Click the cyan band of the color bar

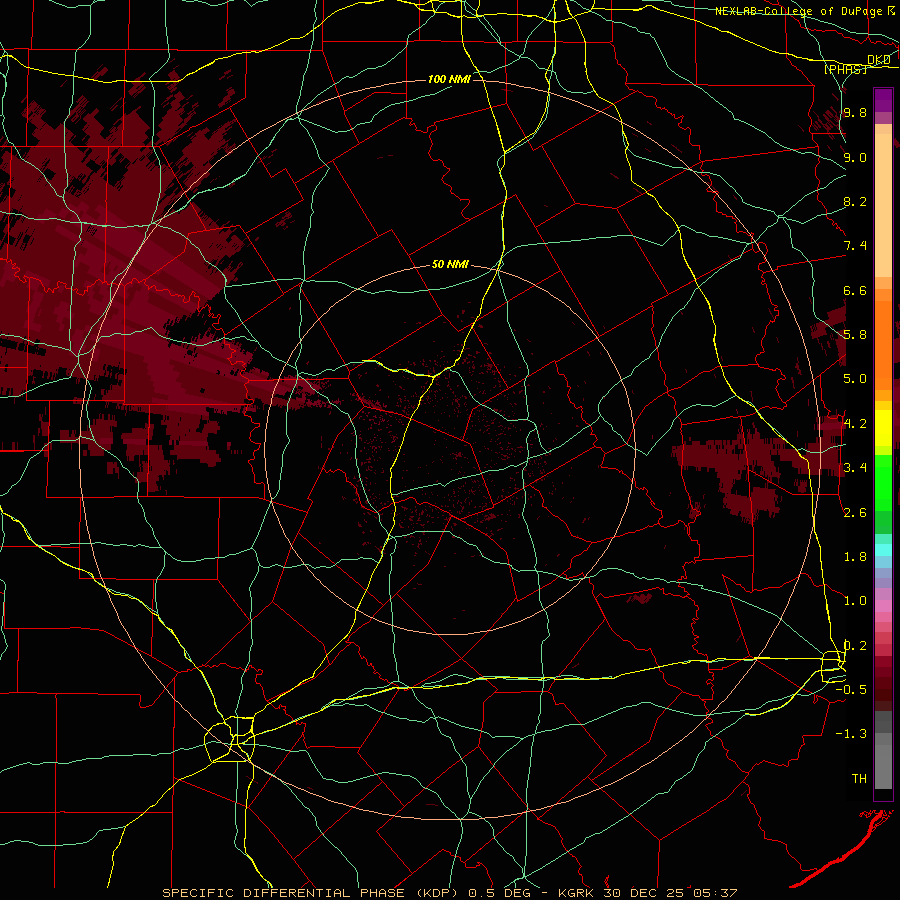click(883, 550)
